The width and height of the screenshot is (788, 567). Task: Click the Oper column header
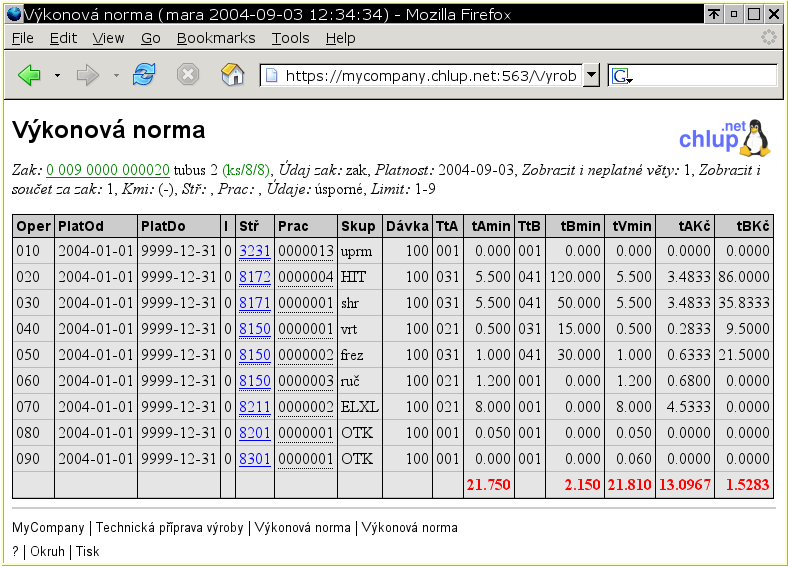[33, 226]
